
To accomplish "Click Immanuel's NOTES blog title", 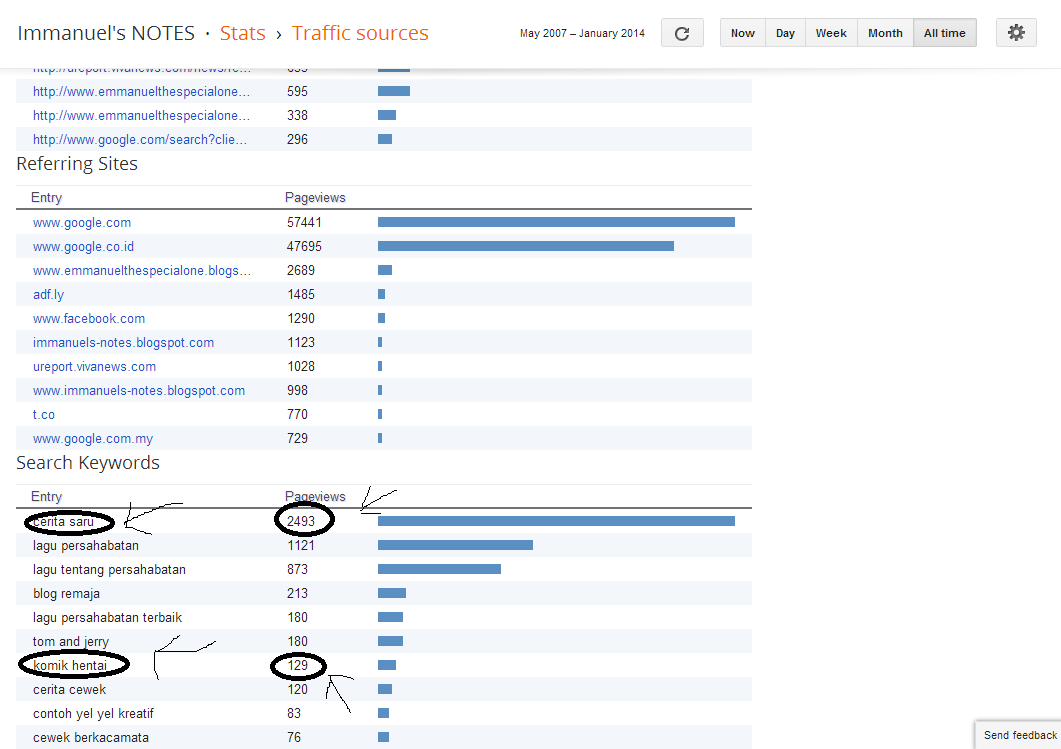I will (x=106, y=33).
